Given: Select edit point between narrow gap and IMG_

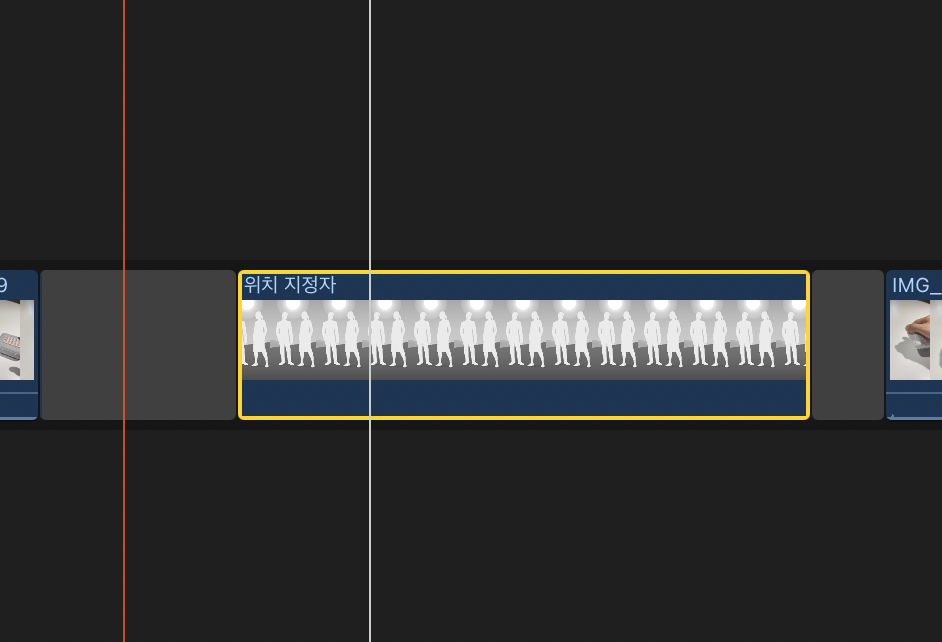Looking at the screenshot, I should [885, 345].
